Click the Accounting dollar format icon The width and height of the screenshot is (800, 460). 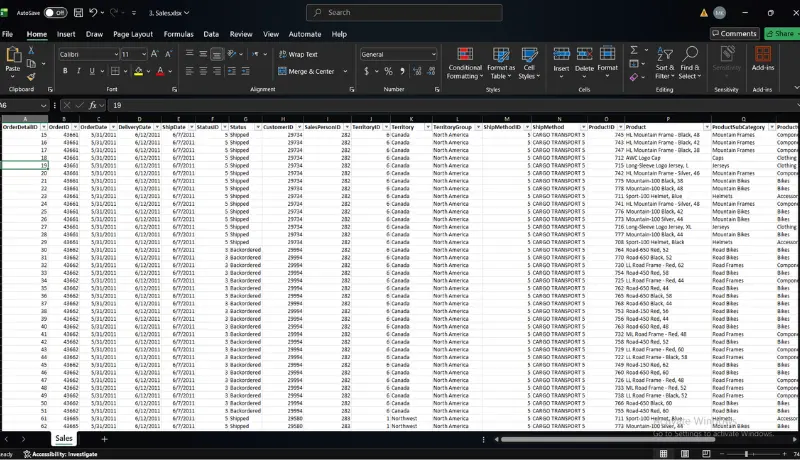tap(366, 71)
